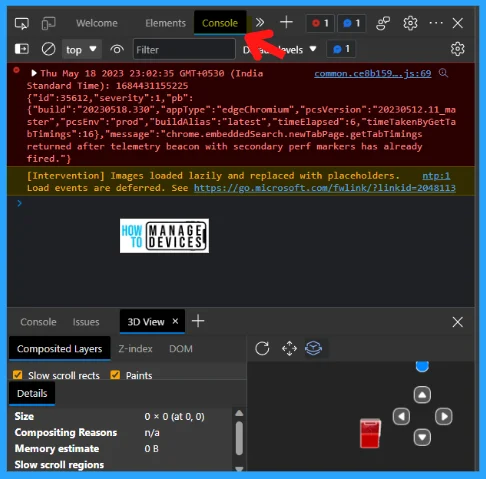Switch to drawer Console tab
The width and height of the screenshot is (486, 479).
[x=38, y=322]
